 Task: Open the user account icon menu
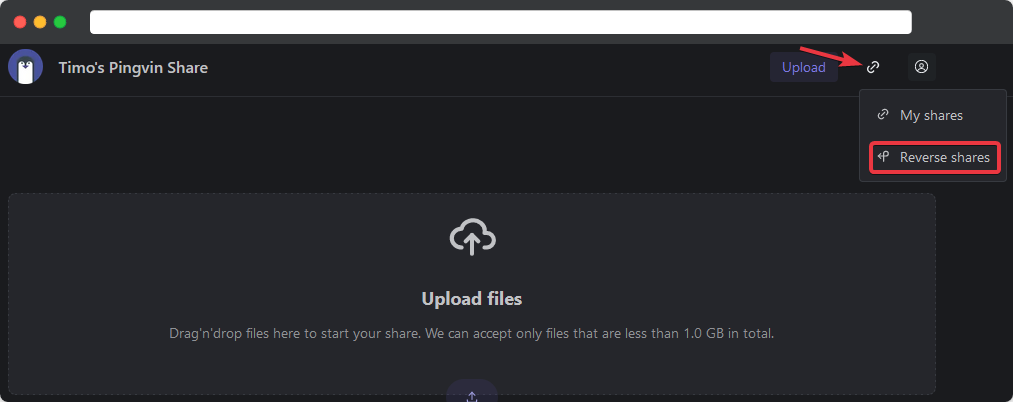click(922, 67)
